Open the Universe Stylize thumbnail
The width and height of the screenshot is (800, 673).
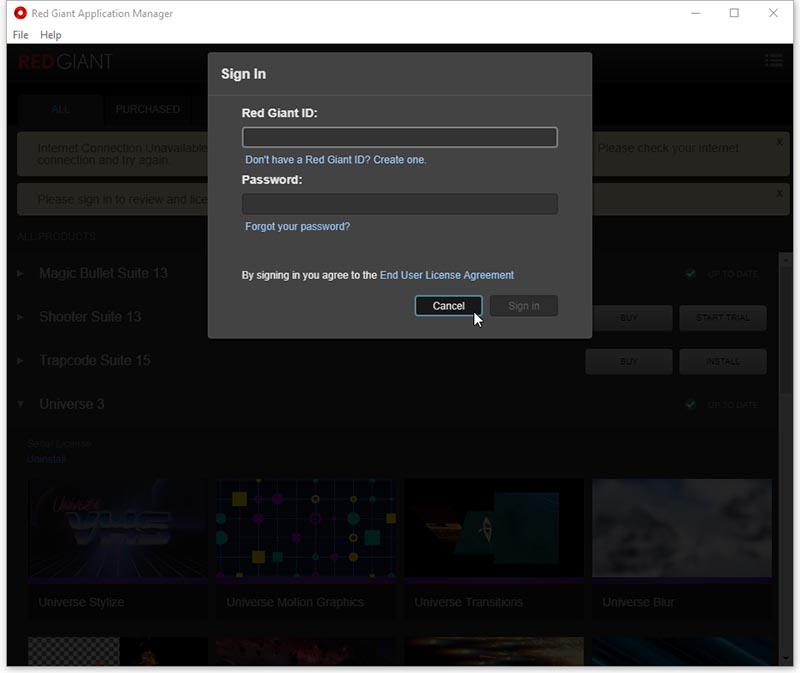click(x=118, y=529)
